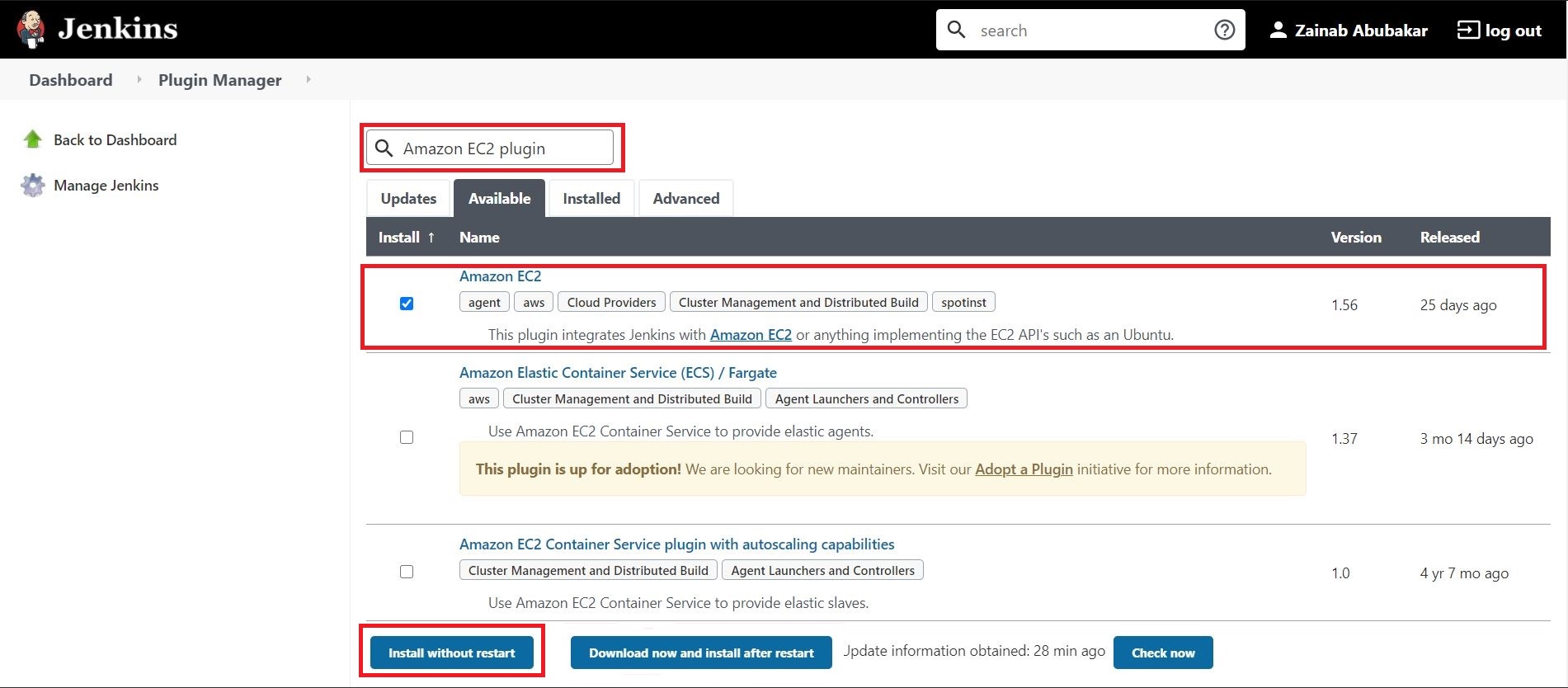Image resolution: width=1568 pixels, height=688 pixels.
Task: Click the Jenkins title text in header
Action: point(118,29)
